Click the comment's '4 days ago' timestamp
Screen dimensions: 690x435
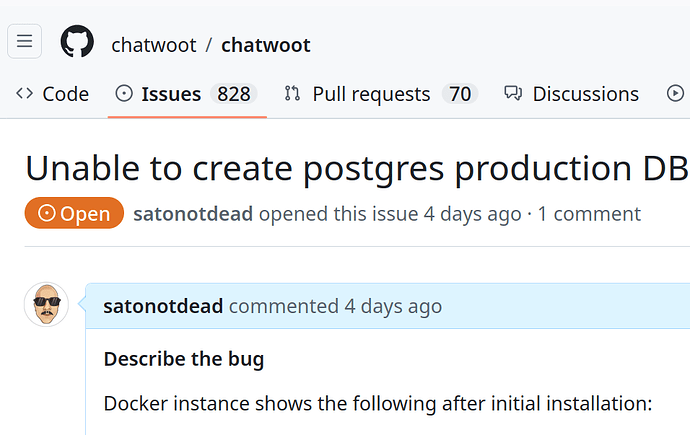click(x=392, y=306)
